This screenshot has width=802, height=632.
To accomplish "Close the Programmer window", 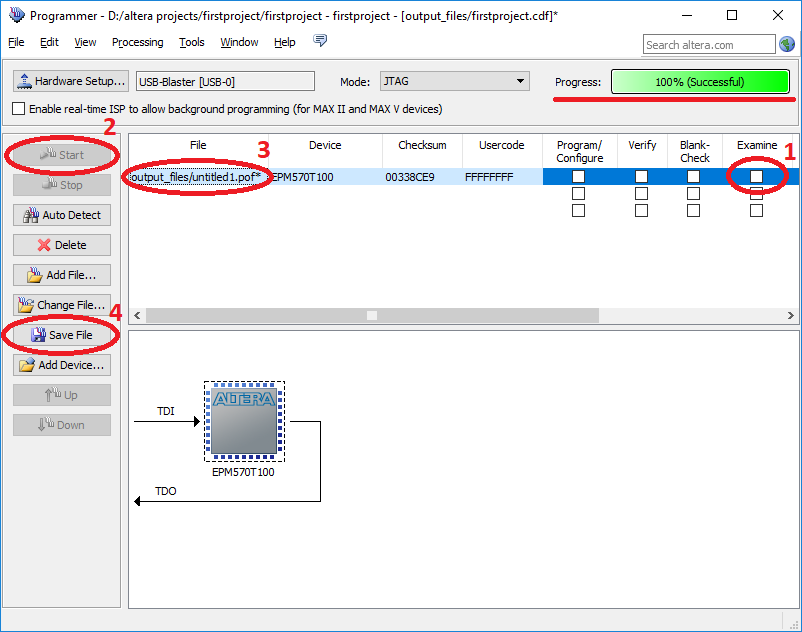I will [777, 15].
